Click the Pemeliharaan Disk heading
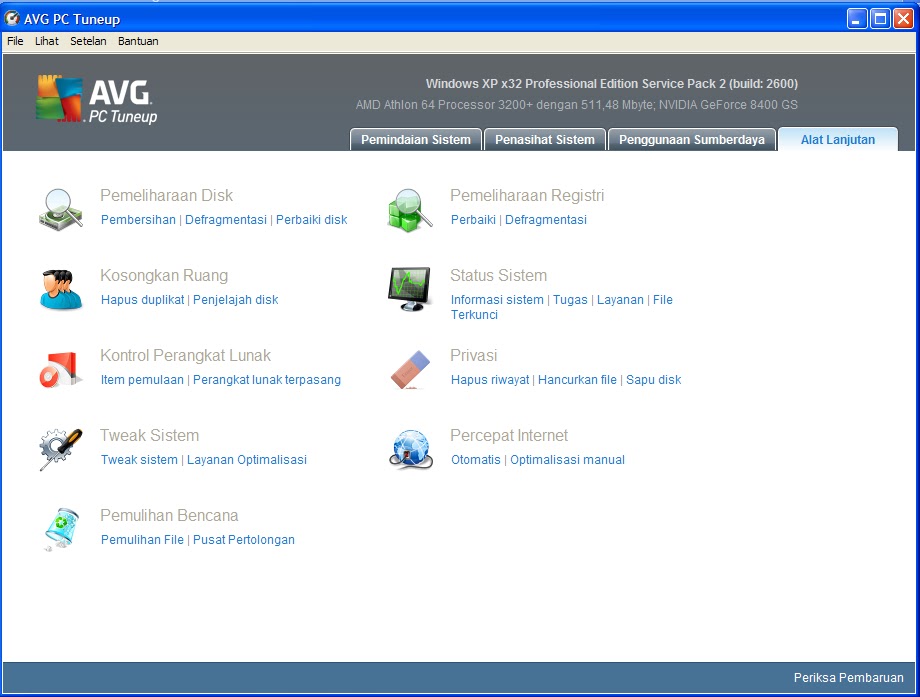This screenshot has height=697, width=920. pyautogui.click(x=167, y=195)
